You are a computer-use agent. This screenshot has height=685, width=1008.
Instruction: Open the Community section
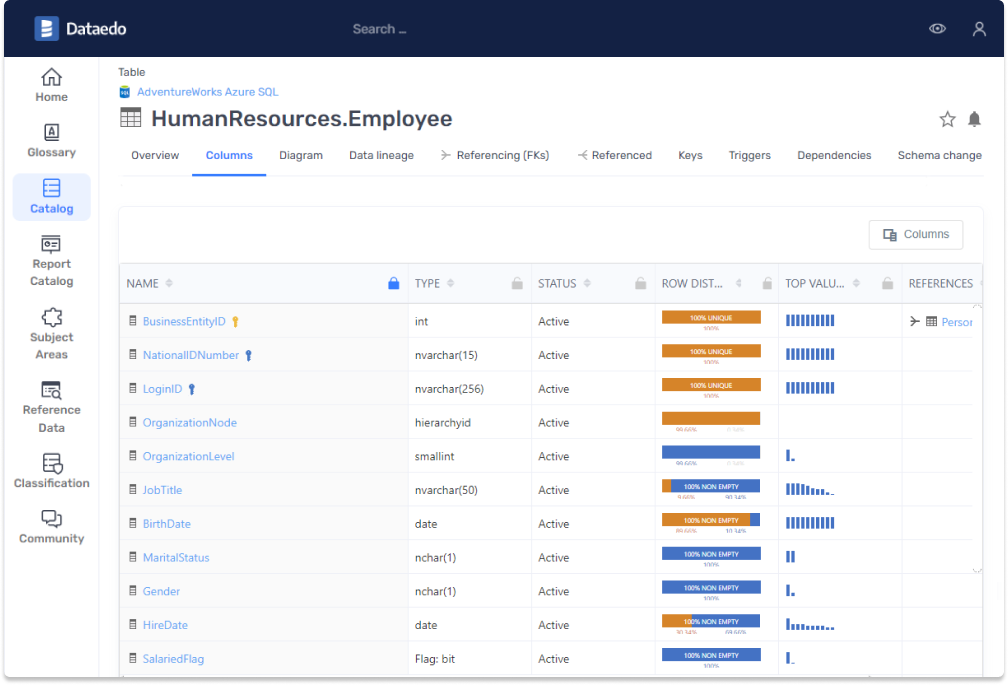(x=51, y=527)
